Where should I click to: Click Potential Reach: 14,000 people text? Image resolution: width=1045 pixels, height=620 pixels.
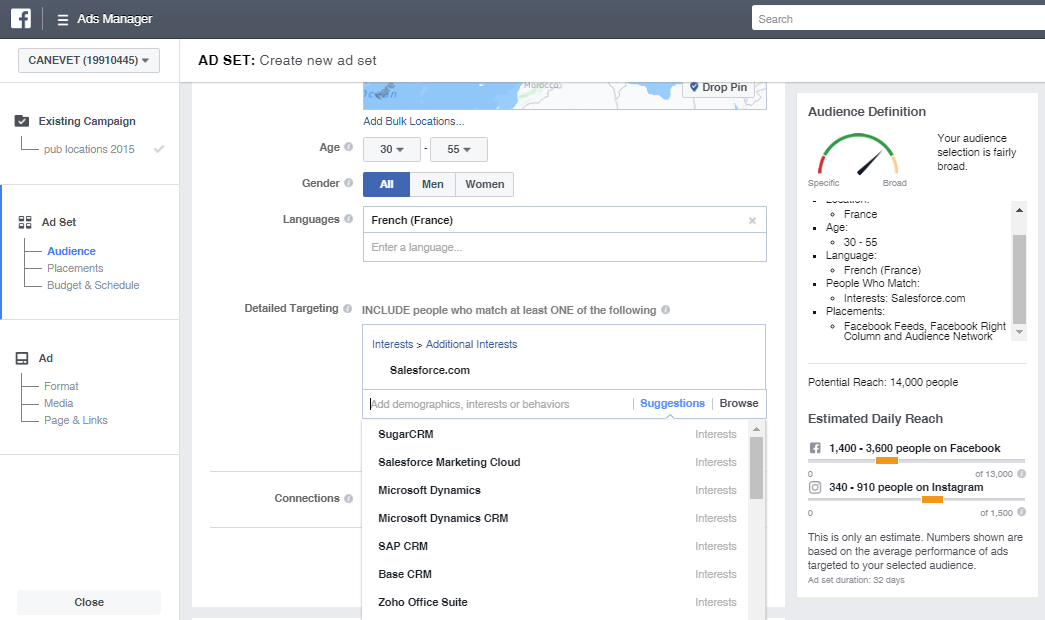click(883, 382)
